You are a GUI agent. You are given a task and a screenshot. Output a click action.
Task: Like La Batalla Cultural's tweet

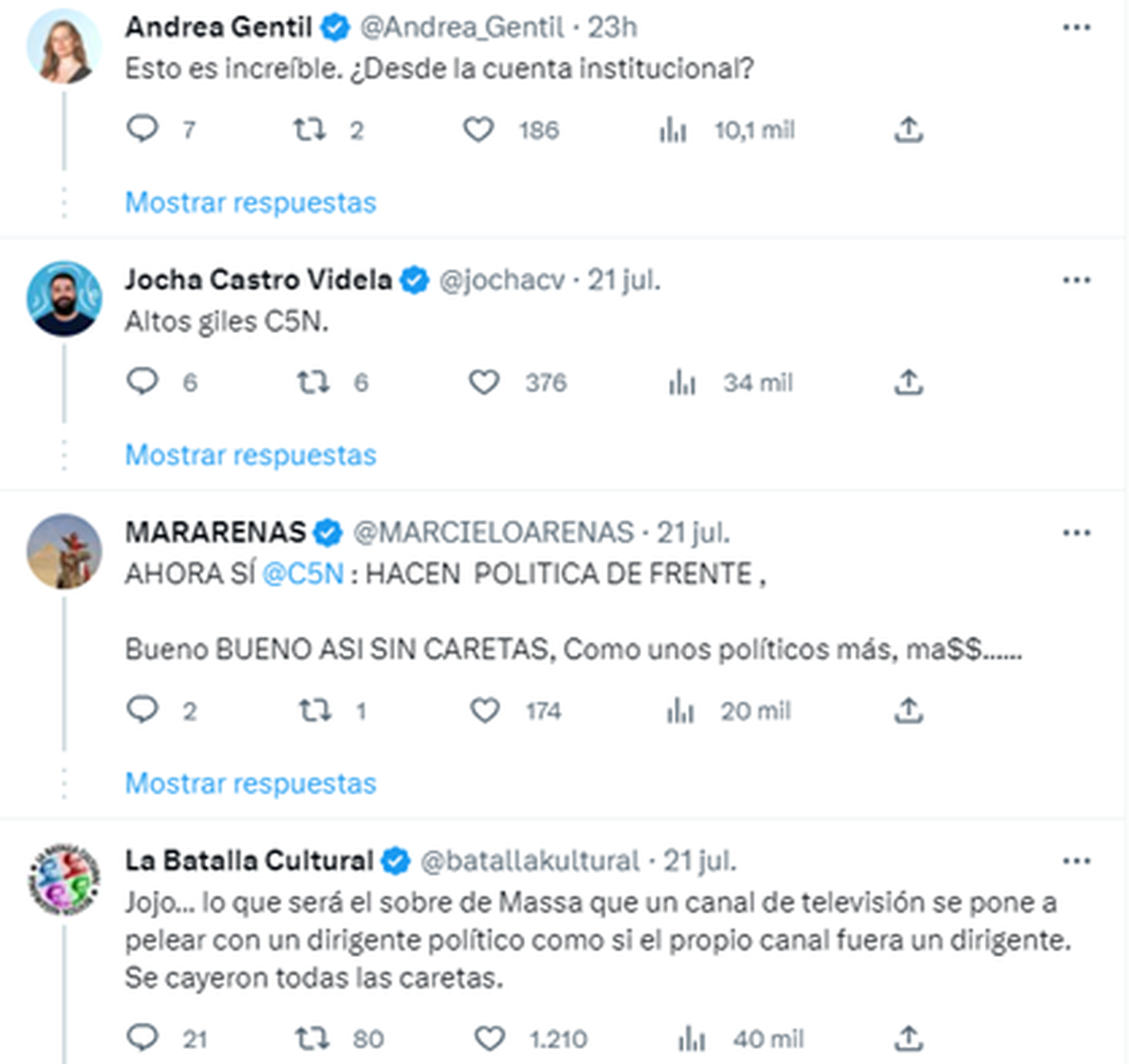pos(489,1039)
